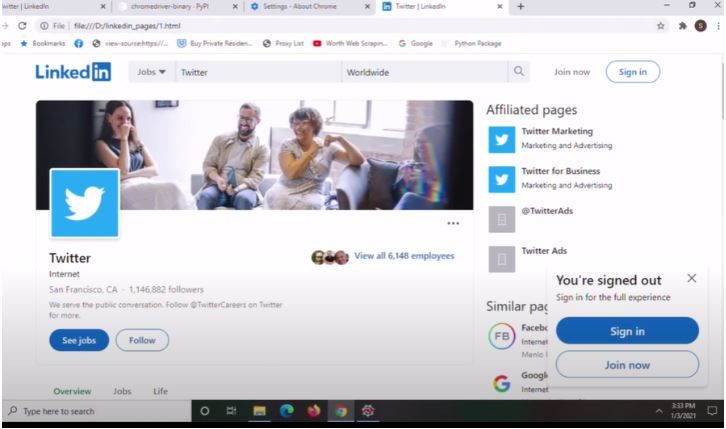
Task: Click the Twitter Marketing page icon
Action: [501, 139]
